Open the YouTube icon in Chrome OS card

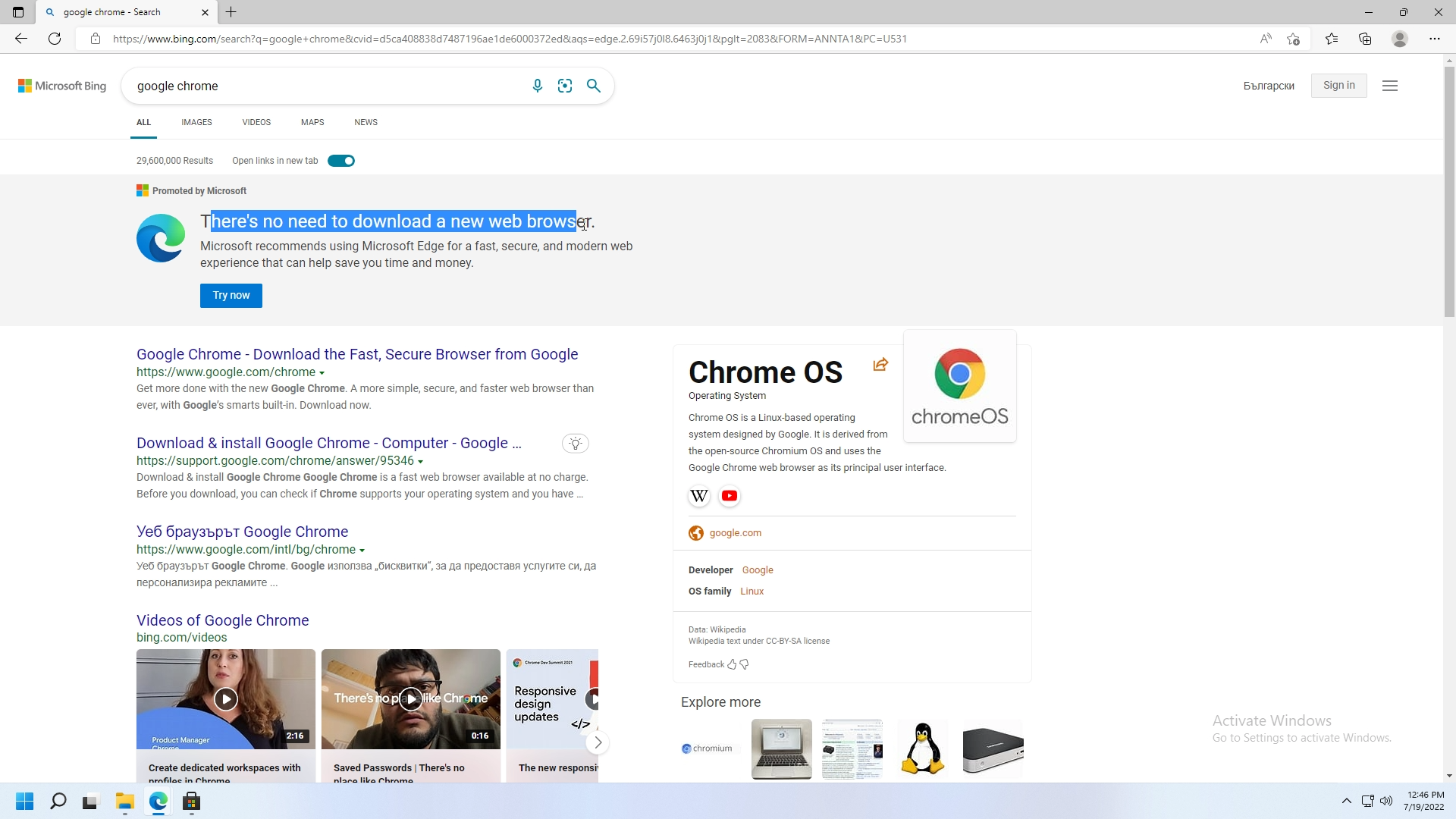tap(730, 496)
